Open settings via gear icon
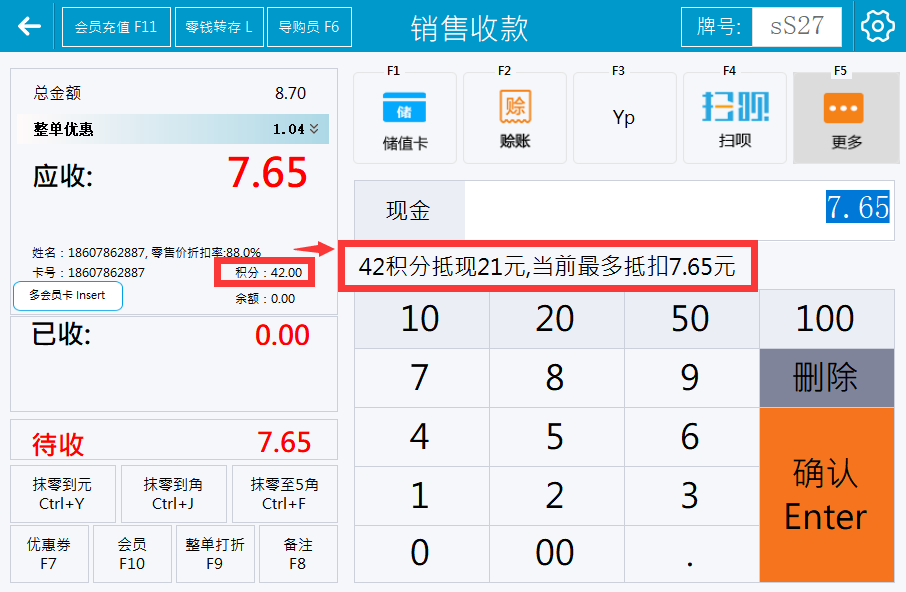Viewport: 906px width, 592px height. pos(877,26)
